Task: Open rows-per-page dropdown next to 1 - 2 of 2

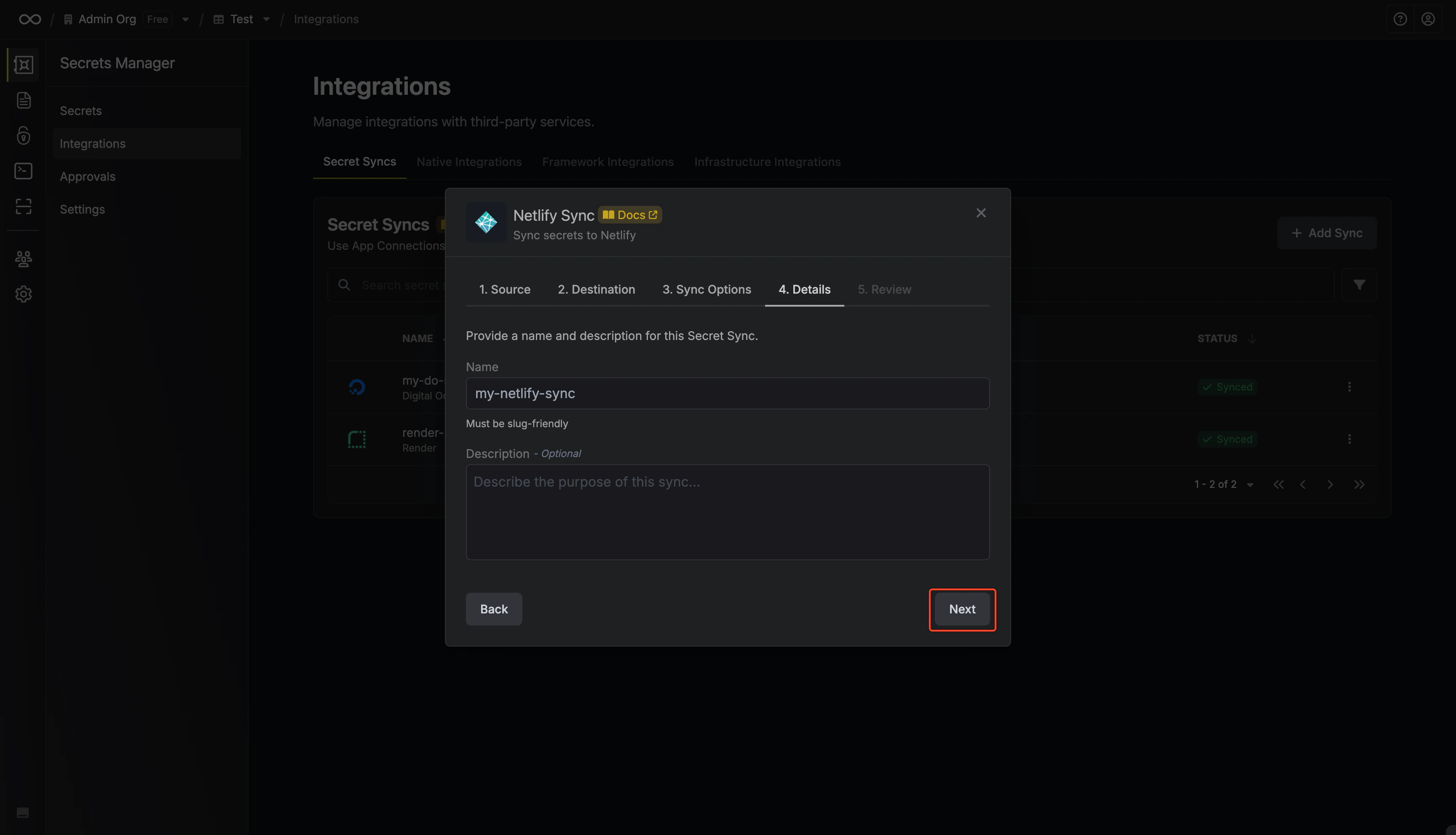Action: [1250, 484]
